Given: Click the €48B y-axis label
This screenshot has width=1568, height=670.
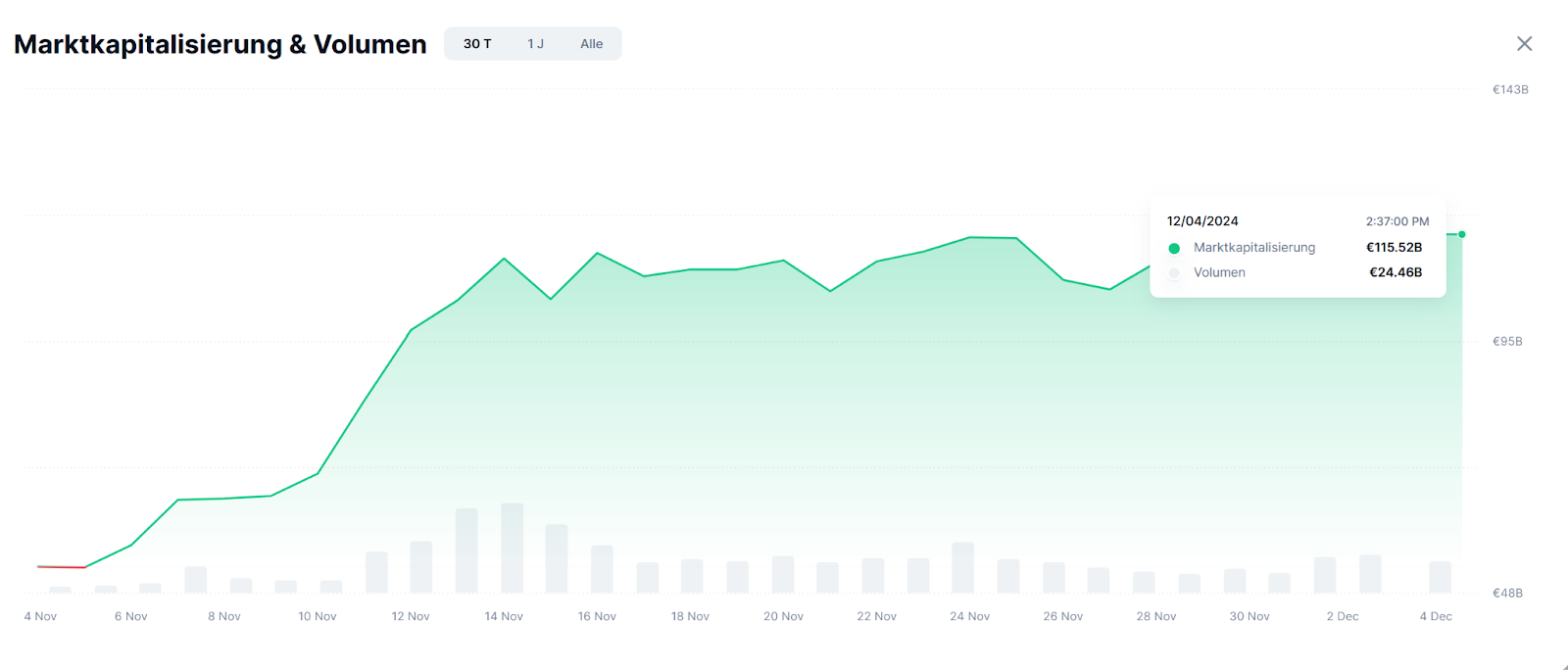Looking at the screenshot, I should 1507,593.
